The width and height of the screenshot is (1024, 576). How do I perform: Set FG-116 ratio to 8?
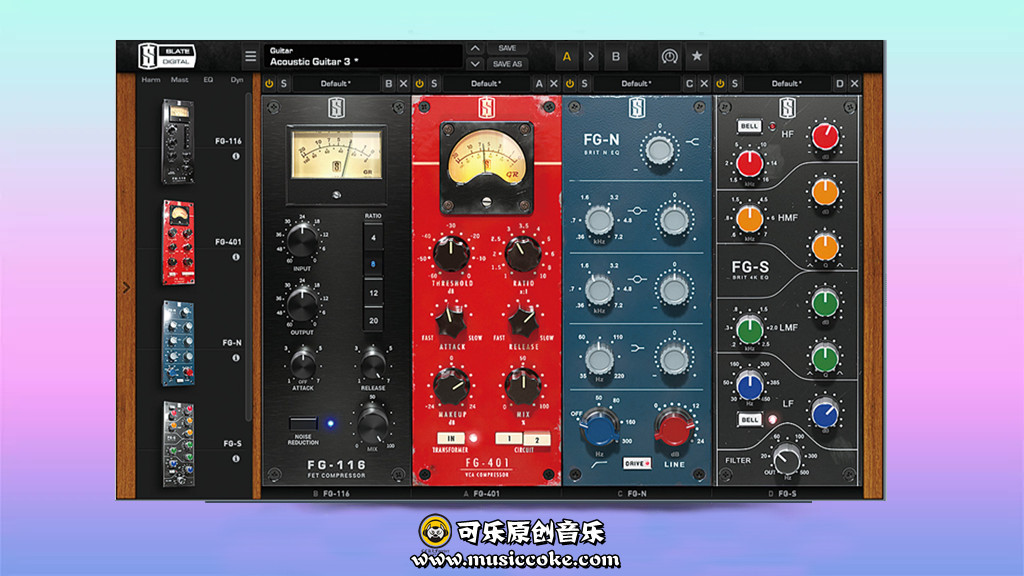[x=373, y=264]
